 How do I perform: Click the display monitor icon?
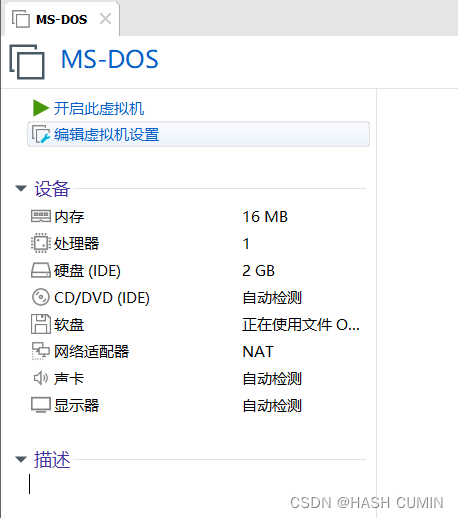point(41,405)
